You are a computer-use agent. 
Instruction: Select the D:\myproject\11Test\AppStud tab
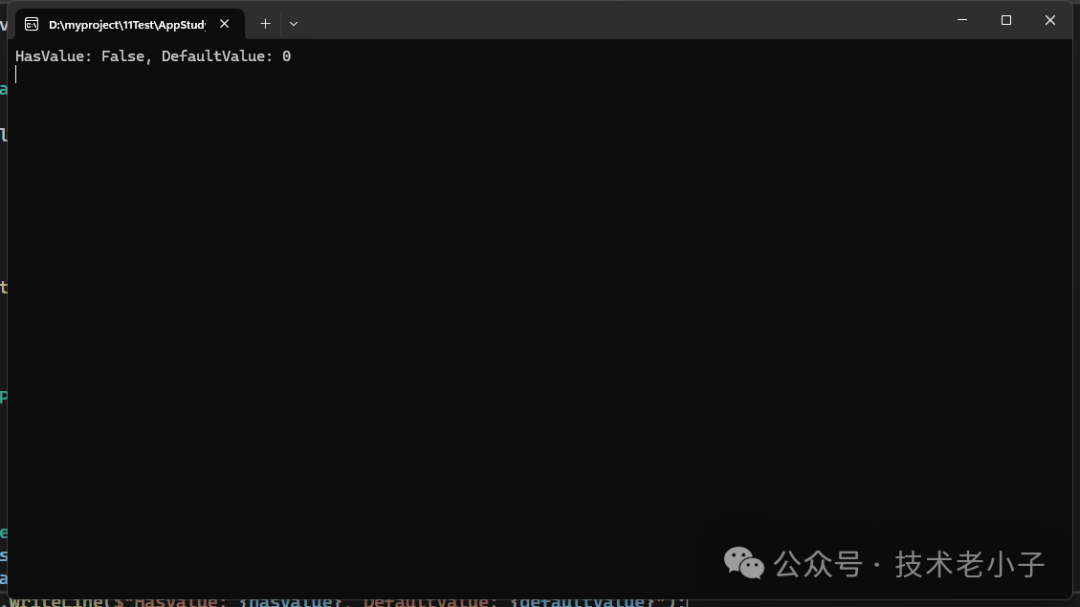126,23
